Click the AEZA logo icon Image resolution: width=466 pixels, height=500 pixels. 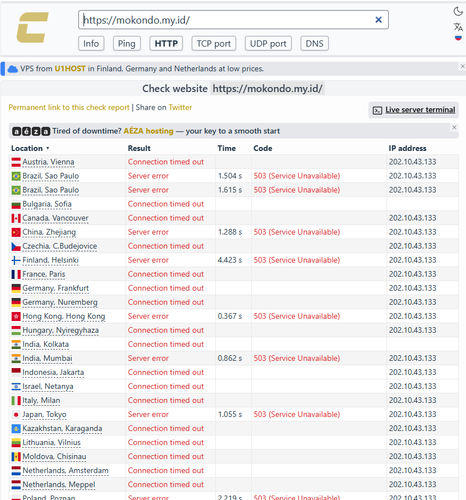coord(31,131)
